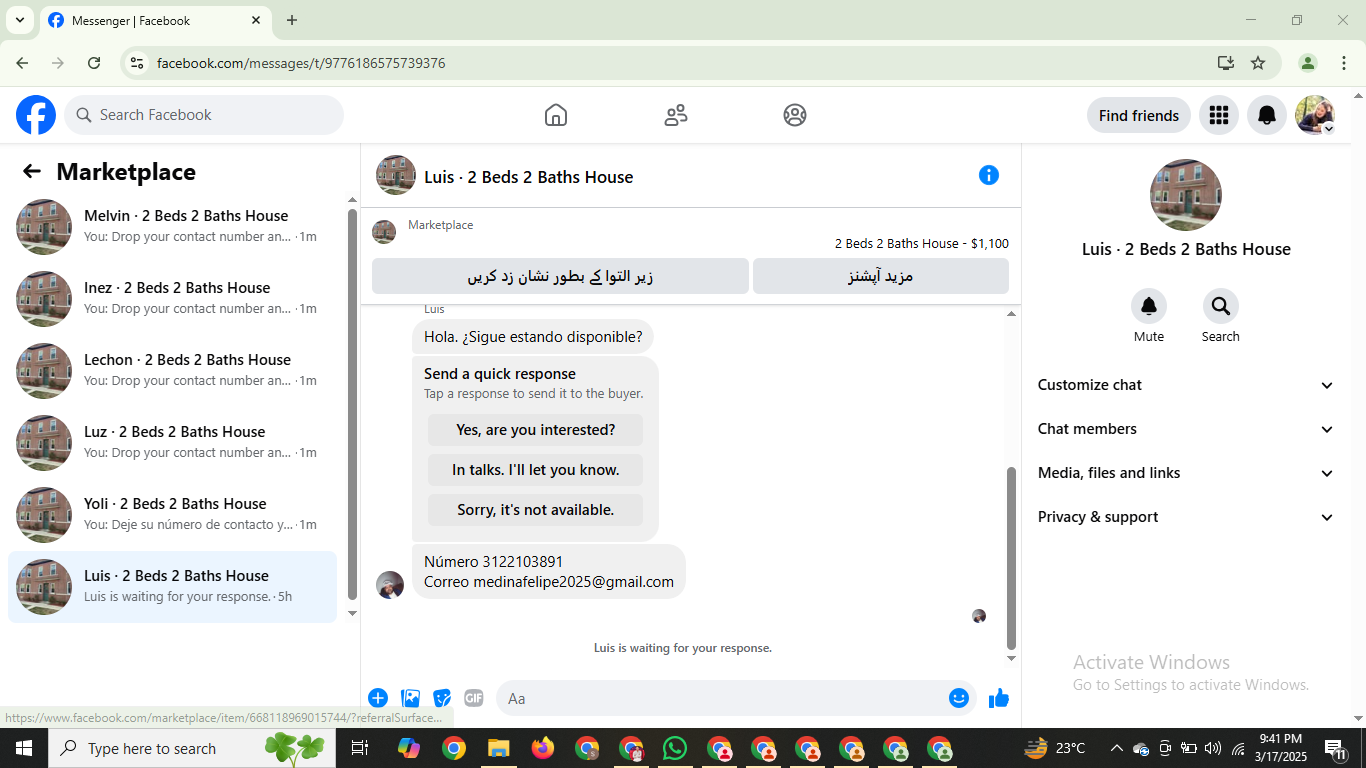The height and width of the screenshot is (768, 1366).
Task: Open the Yoli 2 Beds 2 Baths conversation
Action: (172, 515)
